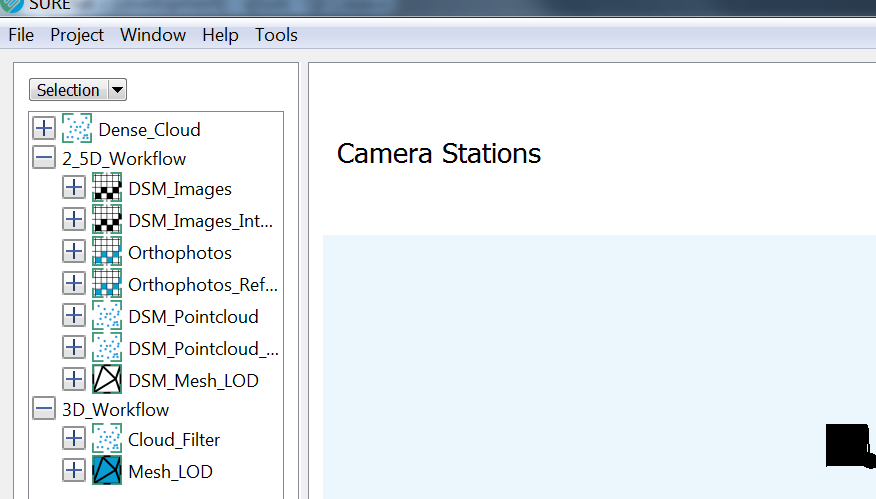Click the Orthophotos_Ref grid icon
Screen dimensions: 876x499
(107, 283)
